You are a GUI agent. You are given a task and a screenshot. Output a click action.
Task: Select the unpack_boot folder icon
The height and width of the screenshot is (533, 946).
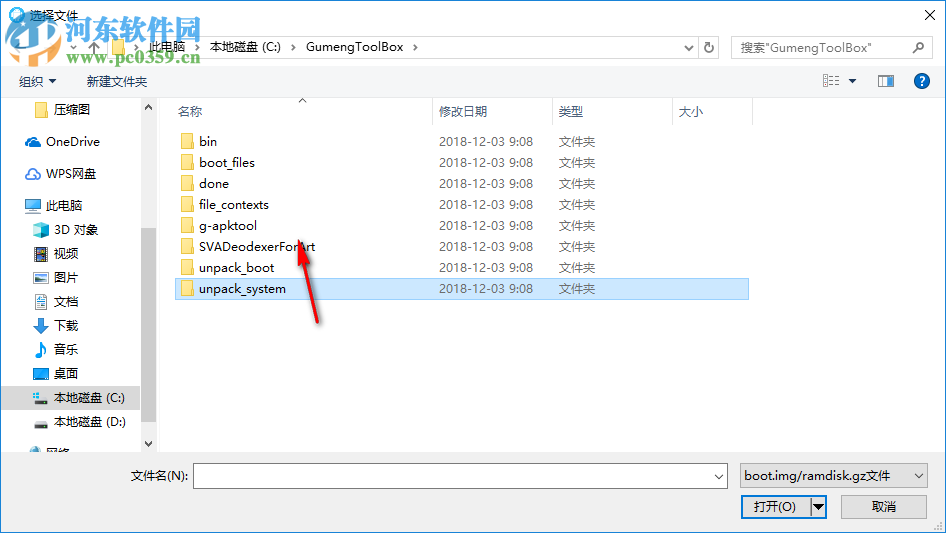pyautogui.click(x=187, y=267)
